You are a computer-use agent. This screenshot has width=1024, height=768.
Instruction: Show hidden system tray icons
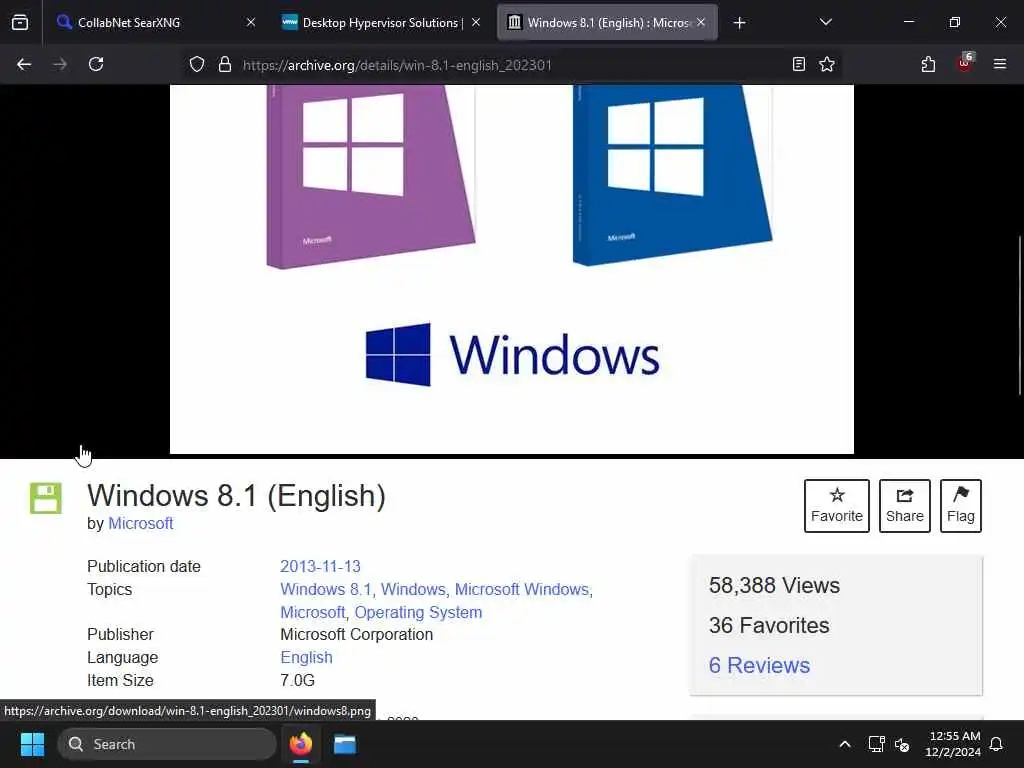click(x=844, y=744)
